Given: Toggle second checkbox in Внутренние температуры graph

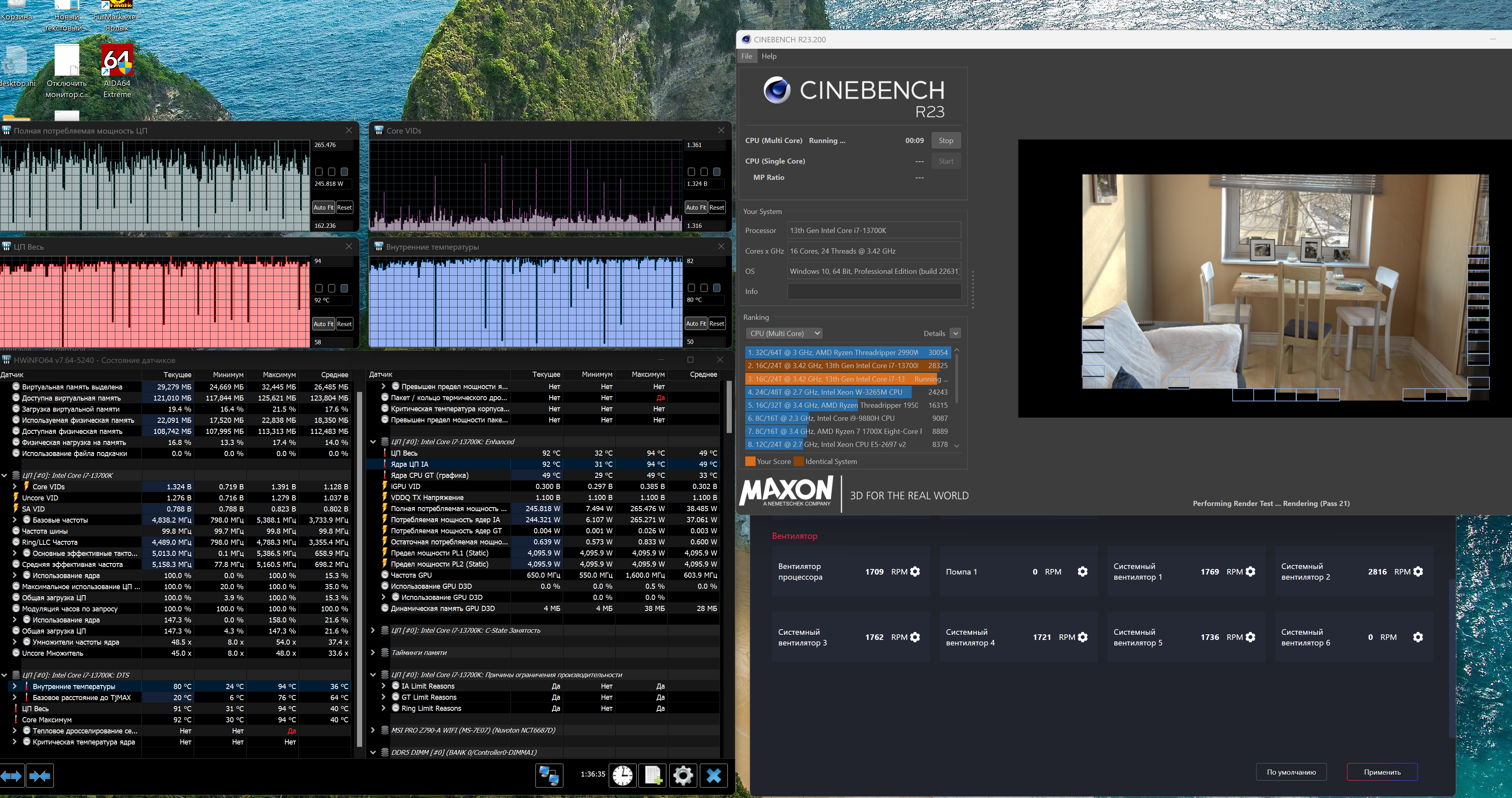Looking at the screenshot, I should [x=704, y=288].
